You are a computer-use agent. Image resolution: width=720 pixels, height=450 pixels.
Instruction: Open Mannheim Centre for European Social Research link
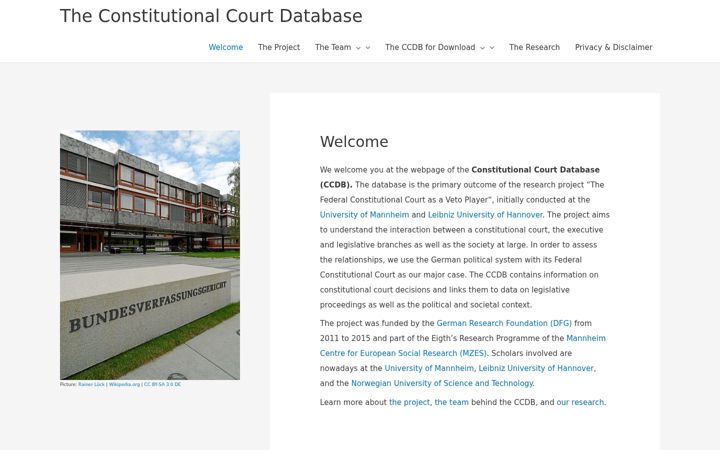pyautogui.click(x=462, y=346)
